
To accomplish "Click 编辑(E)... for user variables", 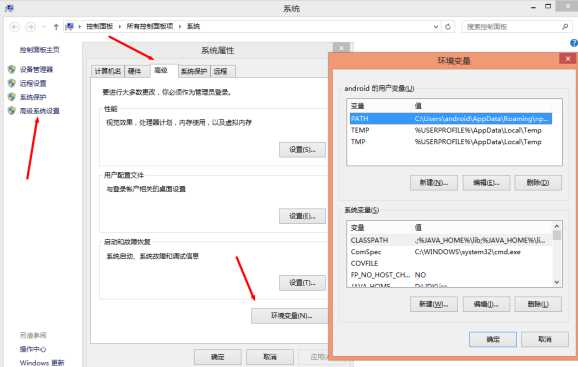I will [x=486, y=183].
